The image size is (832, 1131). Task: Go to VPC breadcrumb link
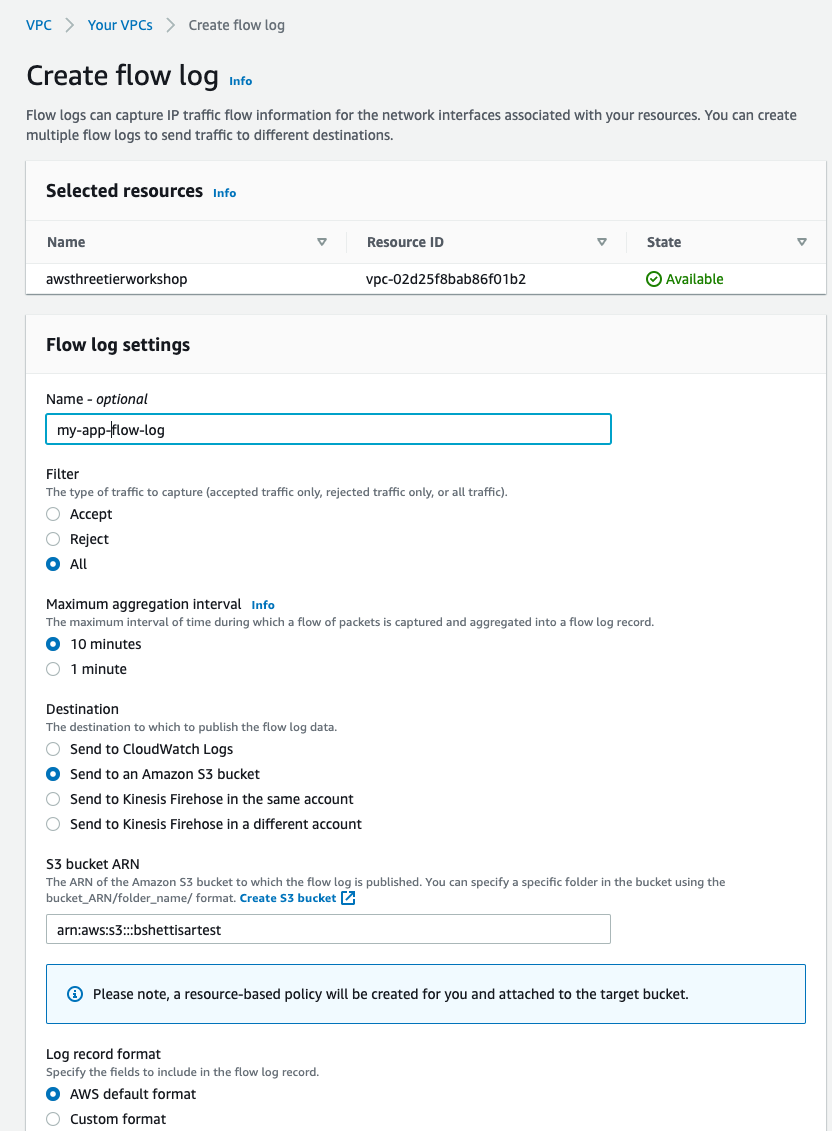pos(39,25)
